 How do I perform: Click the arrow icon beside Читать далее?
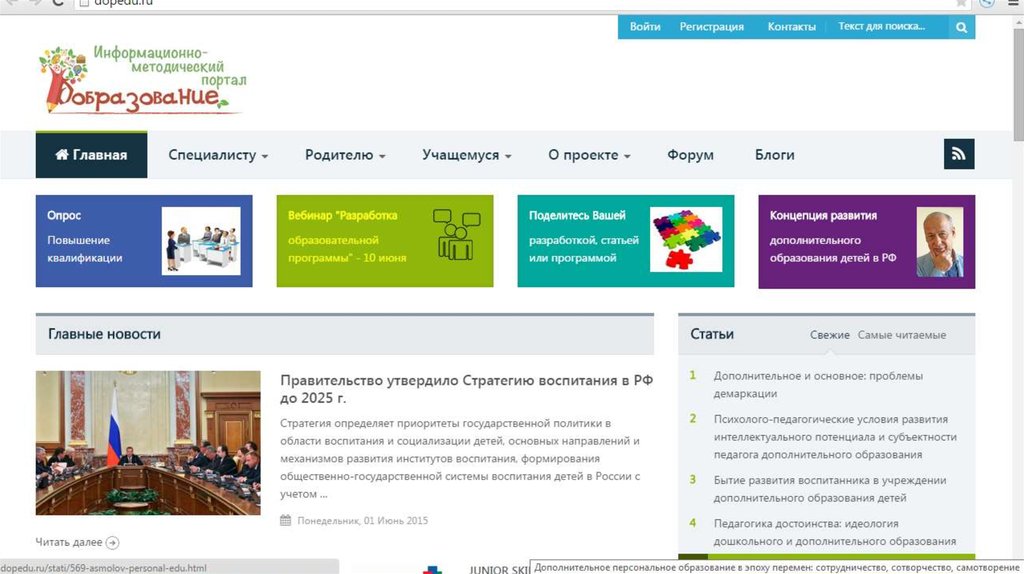pos(112,543)
